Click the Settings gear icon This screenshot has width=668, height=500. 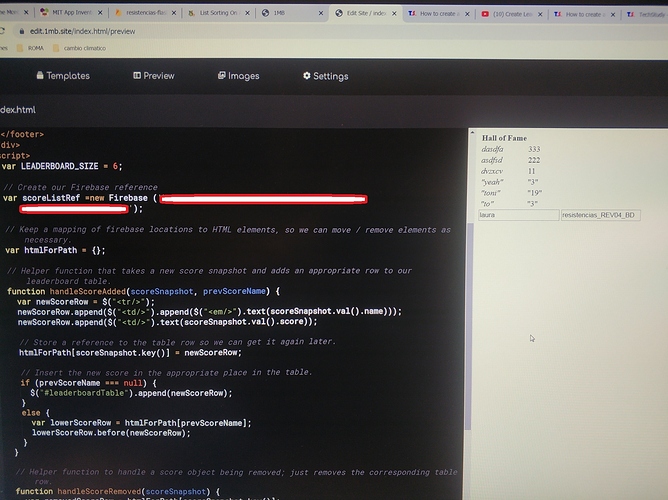coord(307,76)
